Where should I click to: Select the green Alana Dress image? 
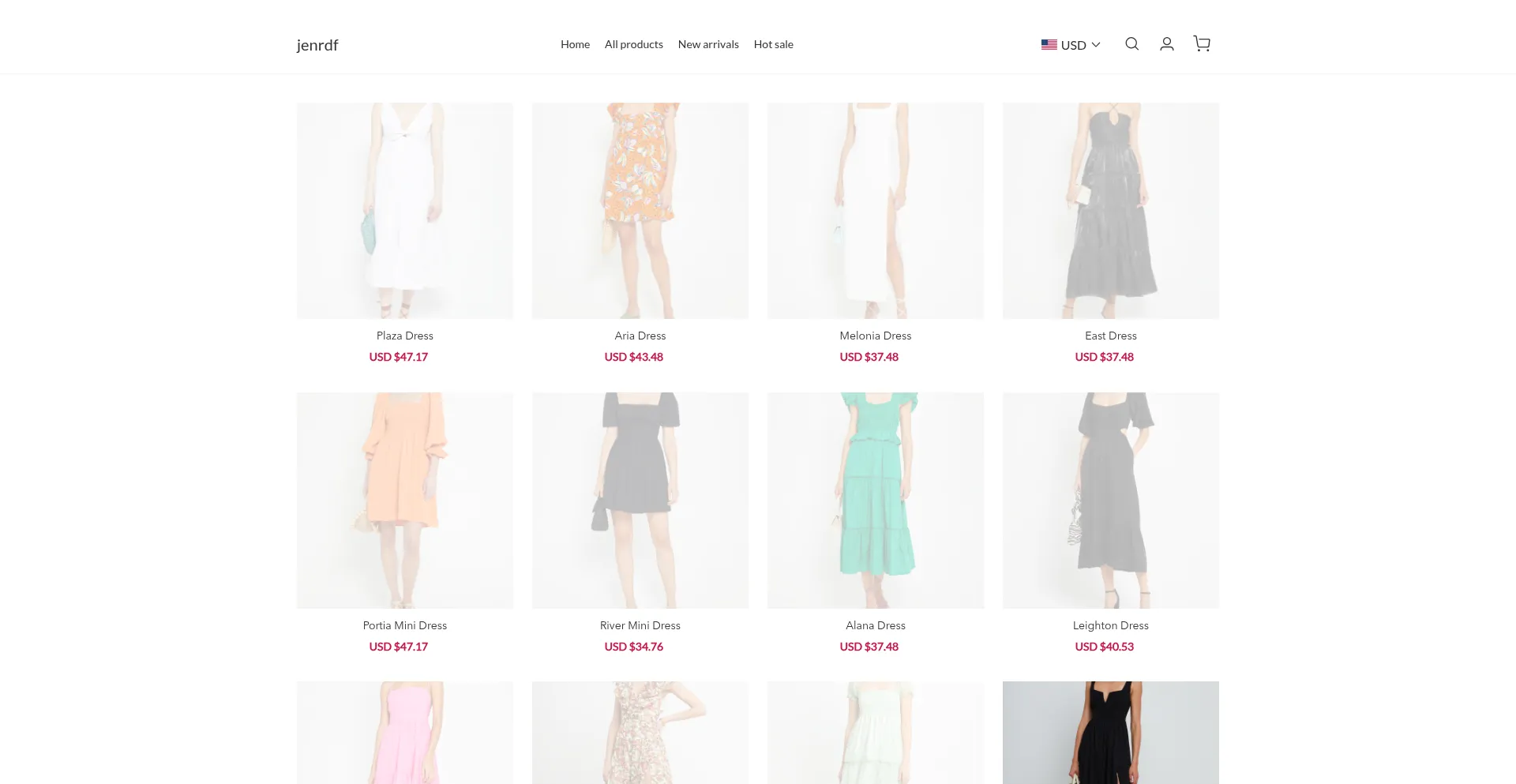[x=875, y=501]
